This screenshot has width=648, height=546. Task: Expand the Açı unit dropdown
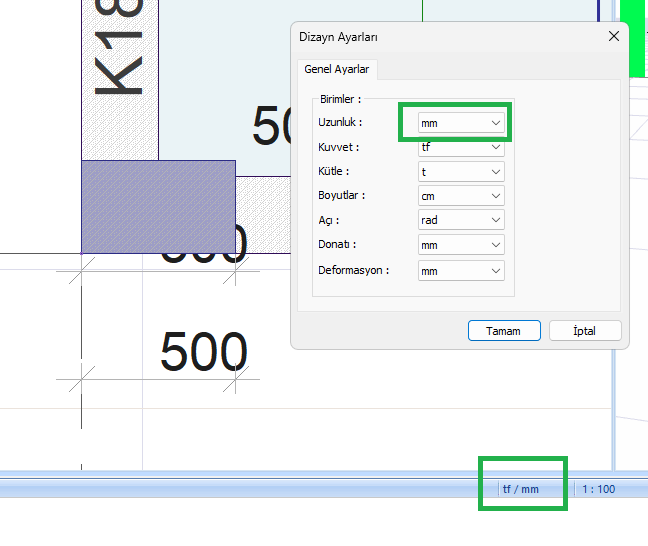pyautogui.click(x=461, y=220)
